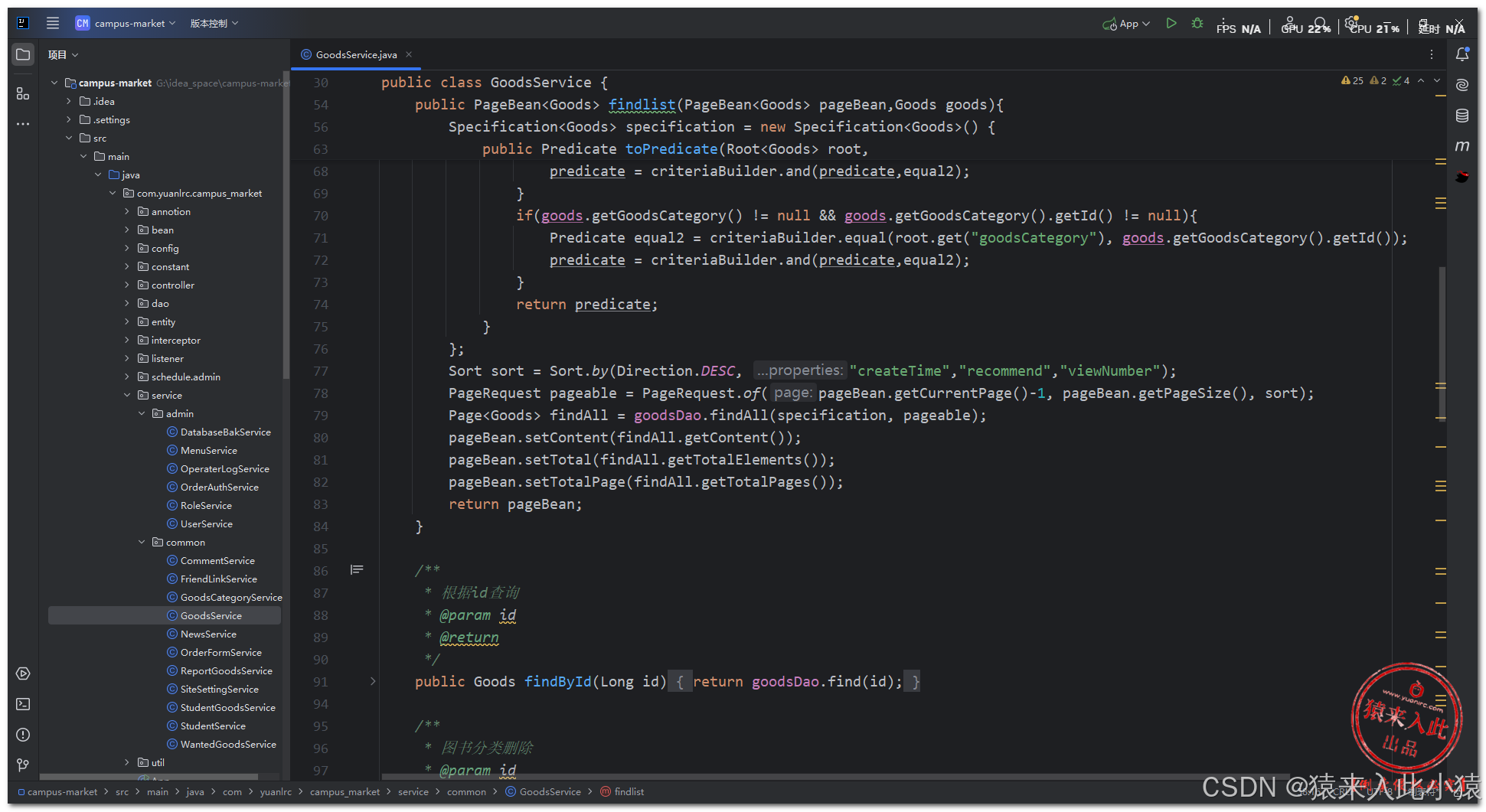Expand the util package
1486x812 pixels.
127,762
